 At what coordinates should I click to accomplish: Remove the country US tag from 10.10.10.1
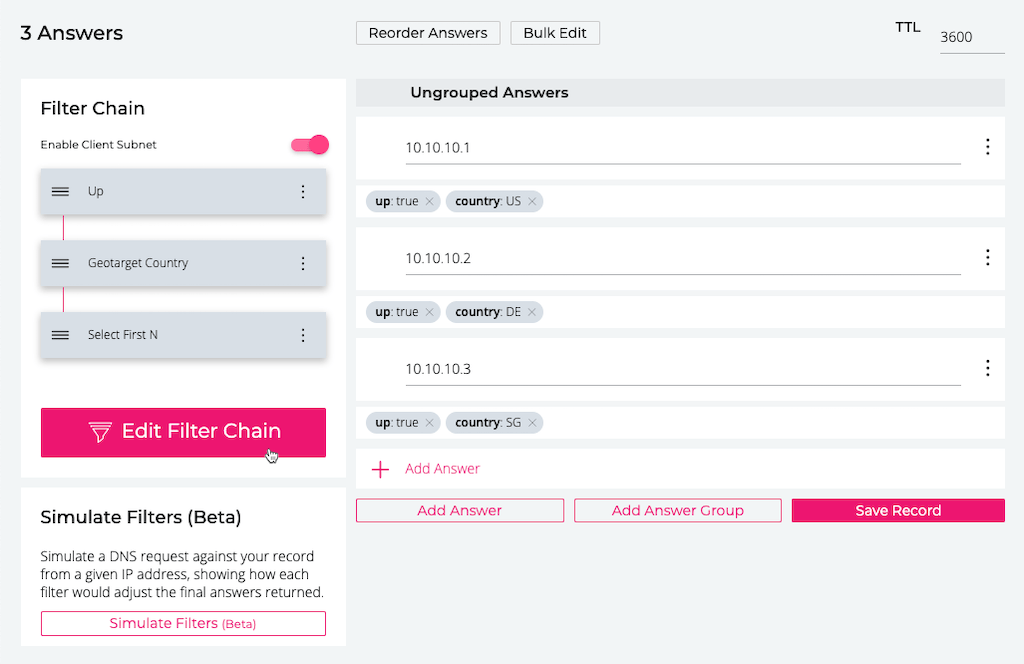coord(532,201)
